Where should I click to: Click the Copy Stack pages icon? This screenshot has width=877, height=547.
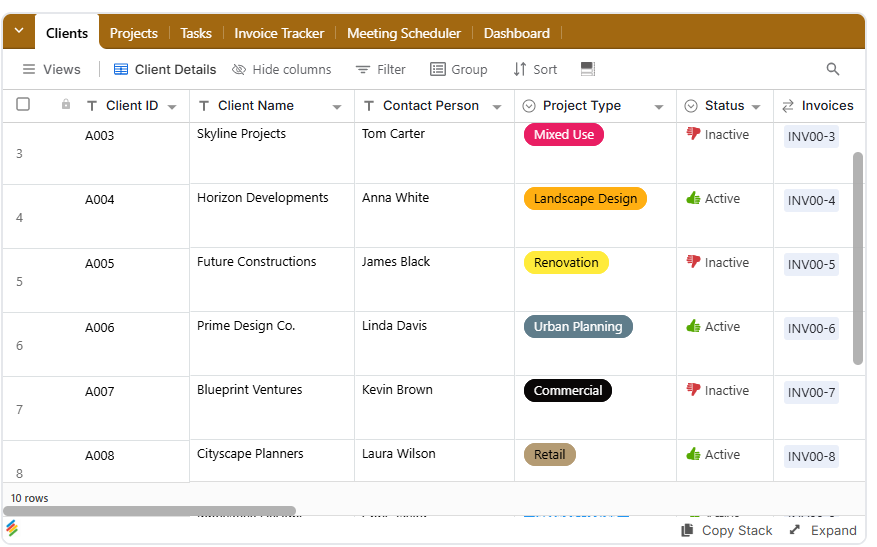click(687, 530)
